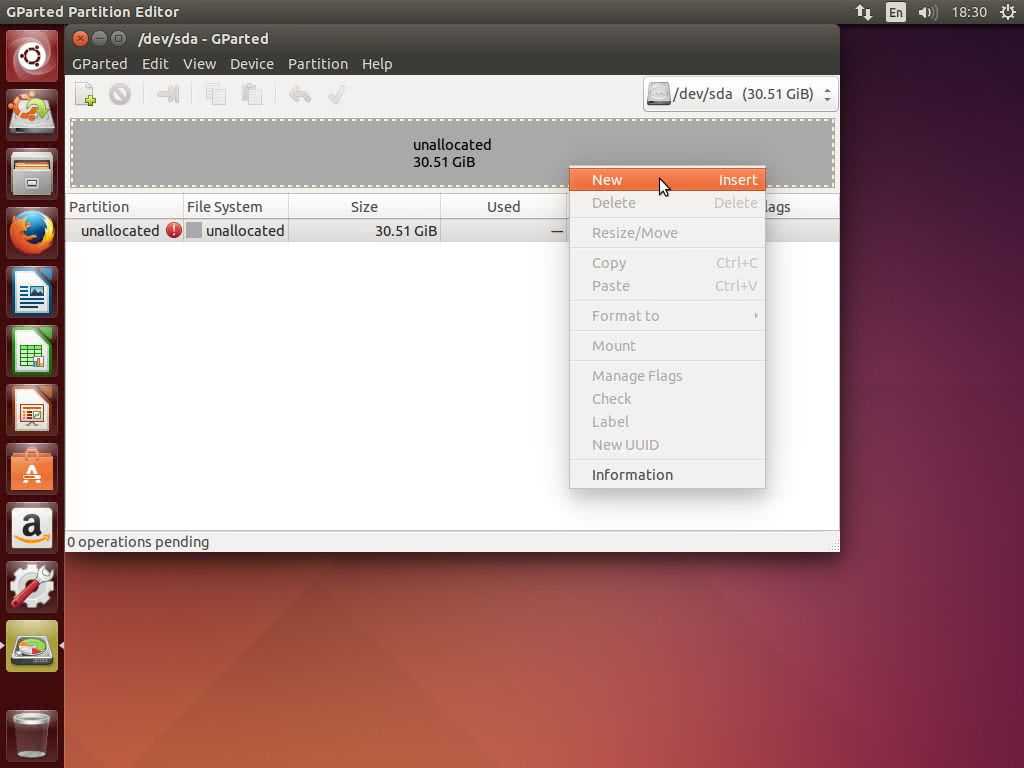Click the apply all operations checkmark
This screenshot has height=768, width=1024.
point(337,94)
